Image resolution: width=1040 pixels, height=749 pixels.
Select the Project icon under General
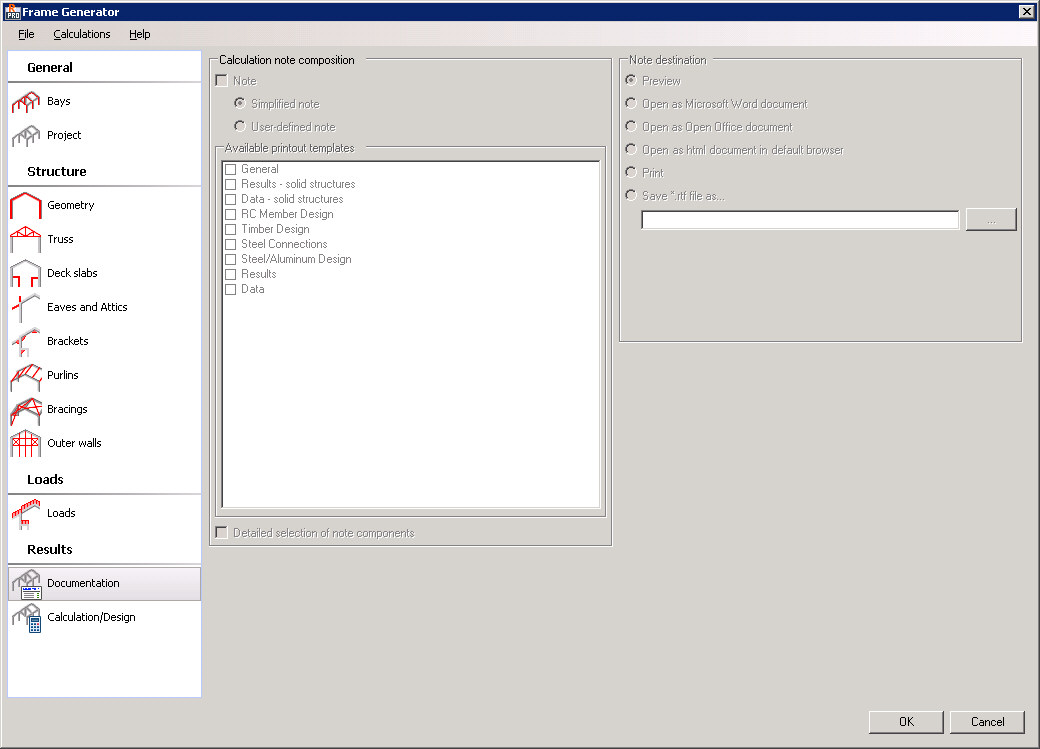(x=25, y=136)
